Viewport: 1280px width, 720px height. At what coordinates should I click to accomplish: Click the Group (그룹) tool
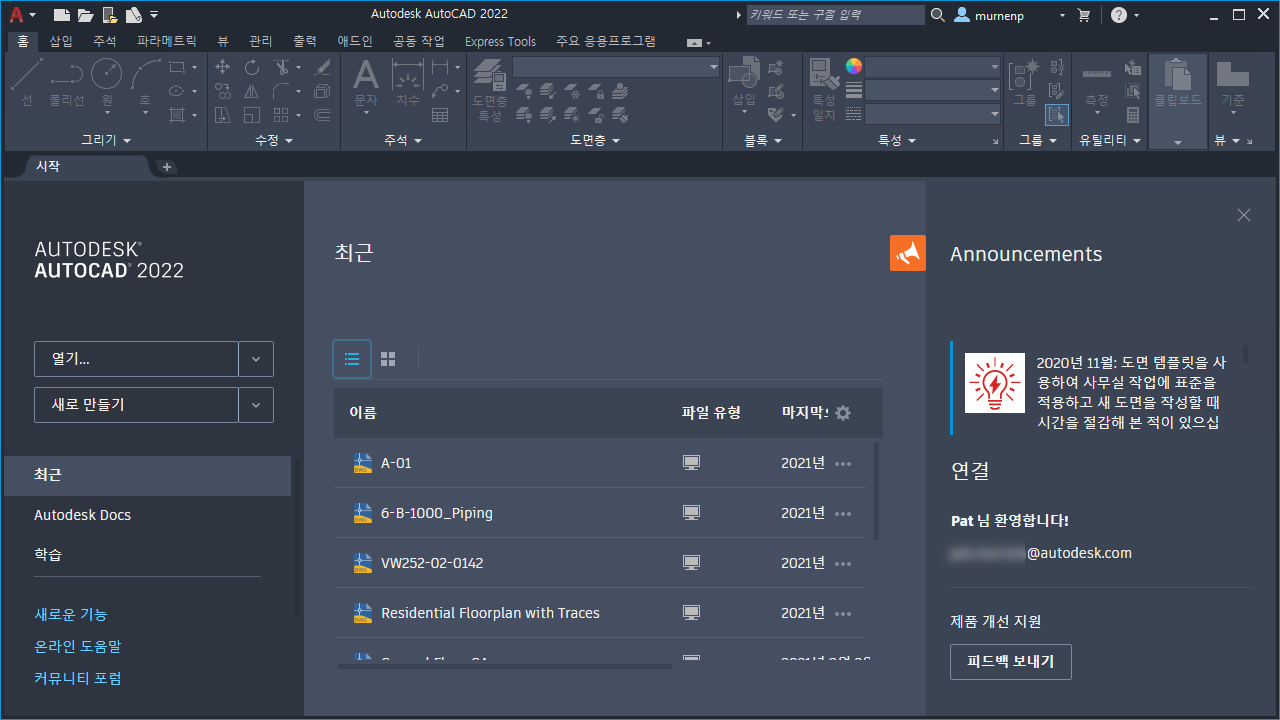point(1025,82)
